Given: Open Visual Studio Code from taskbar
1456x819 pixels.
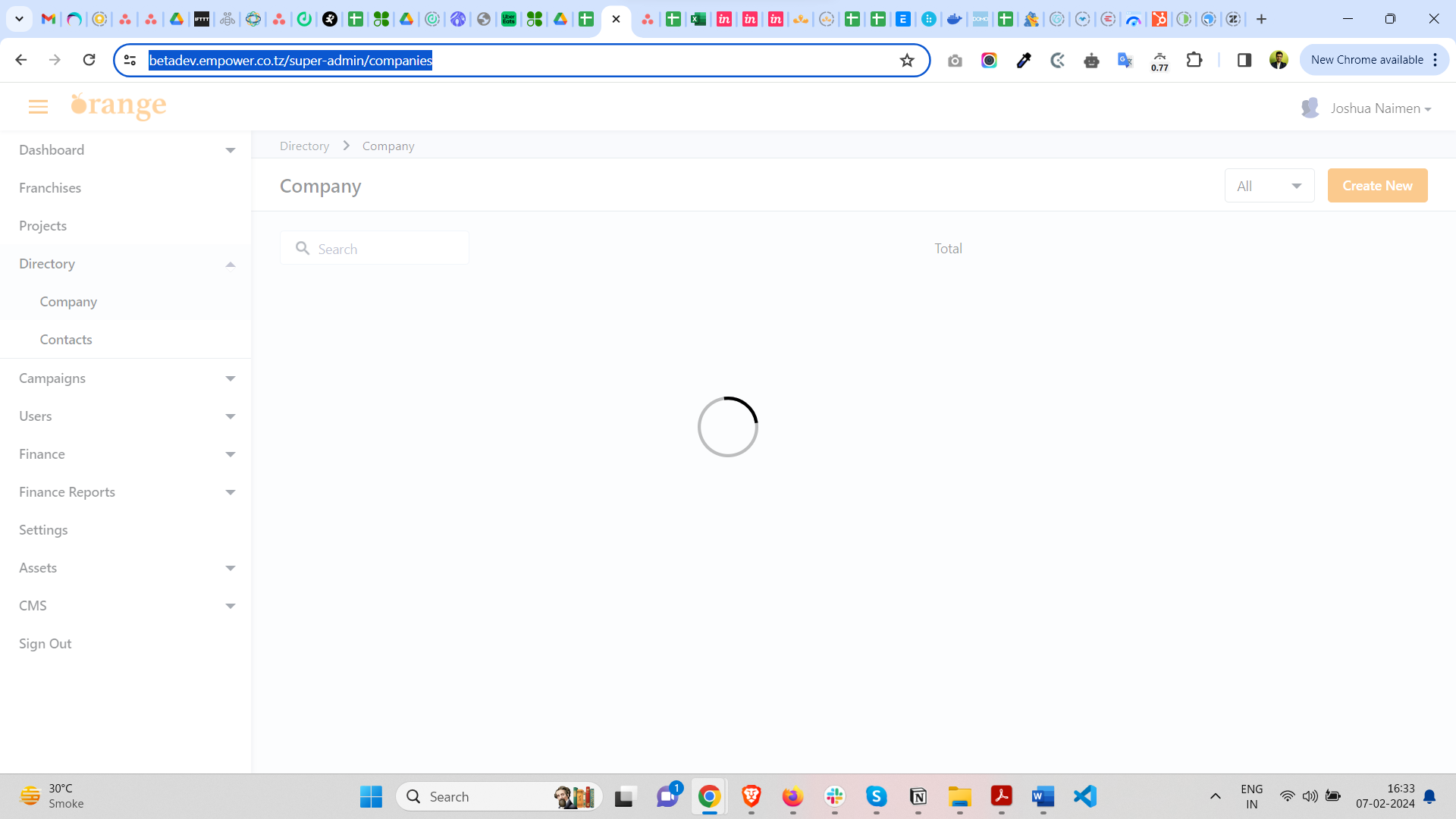Looking at the screenshot, I should 1085,796.
